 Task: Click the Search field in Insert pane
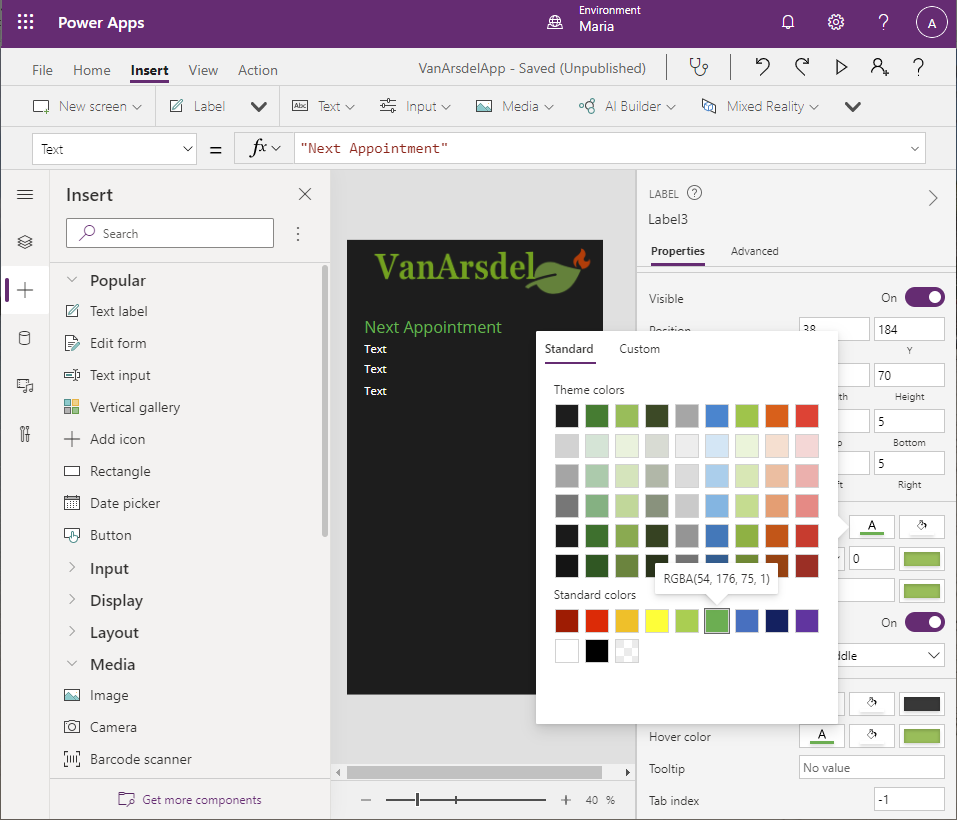pyautogui.click(x=170, y=233)
